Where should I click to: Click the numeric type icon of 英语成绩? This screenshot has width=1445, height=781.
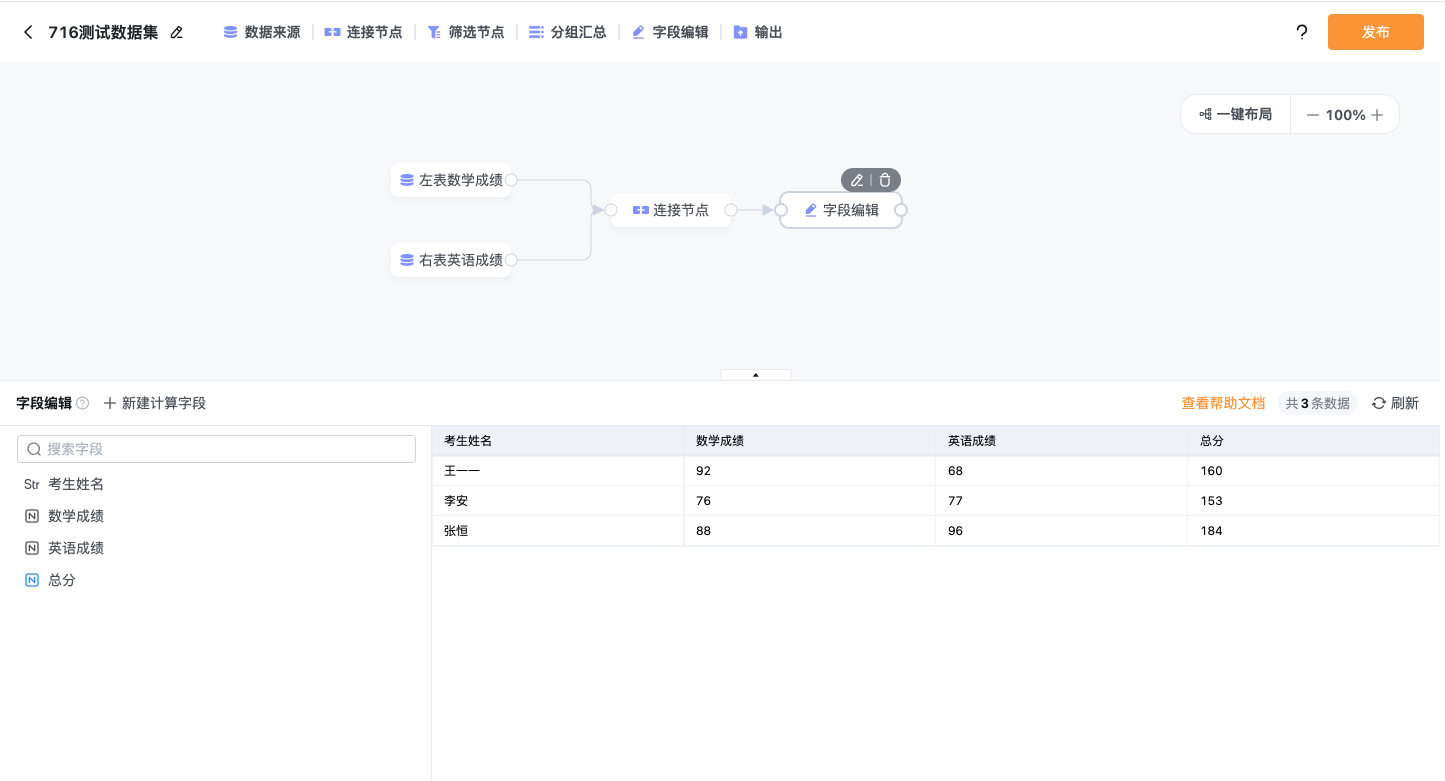(32, 548)
